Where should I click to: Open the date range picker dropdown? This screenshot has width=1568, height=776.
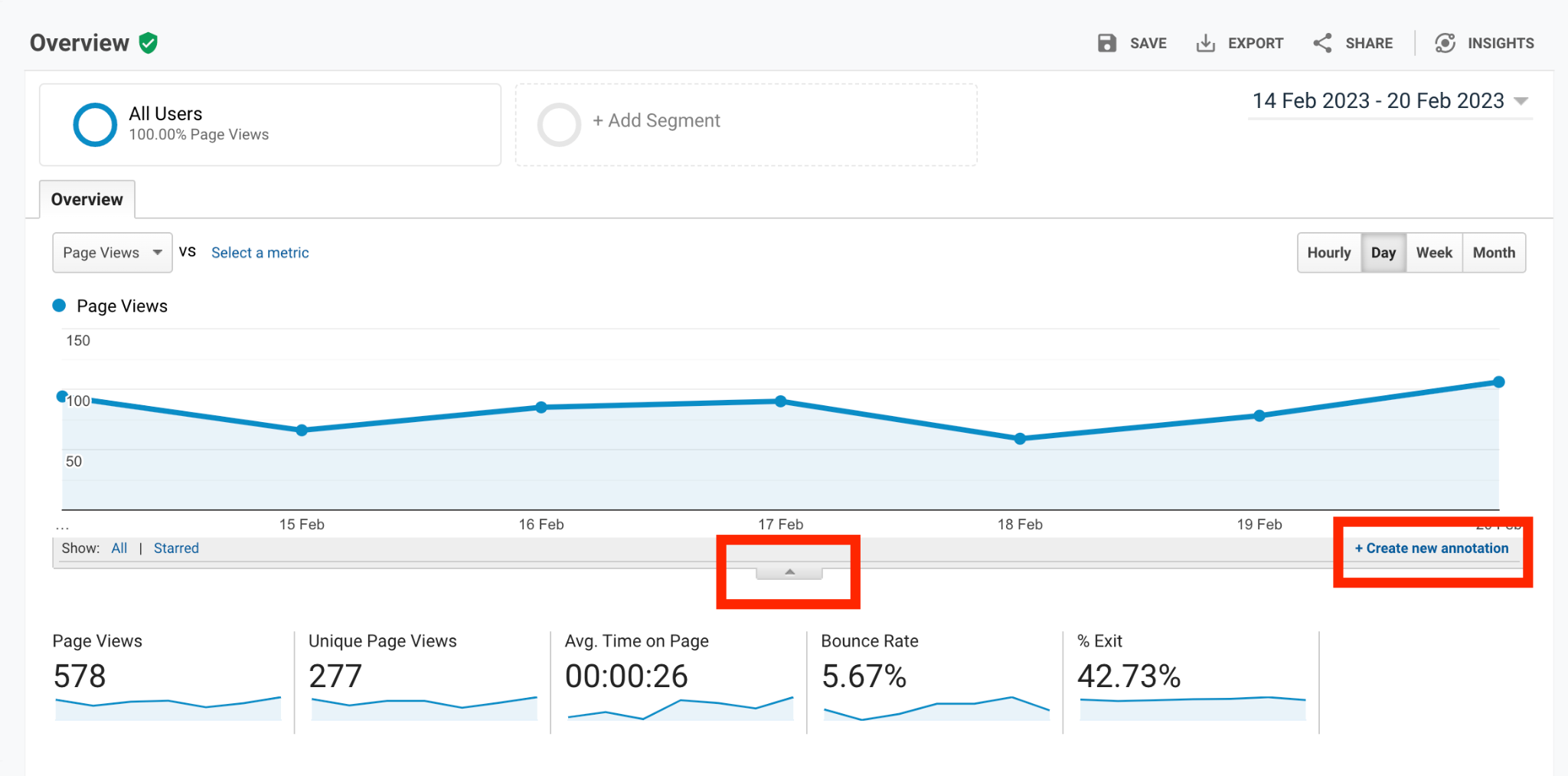1390,101
